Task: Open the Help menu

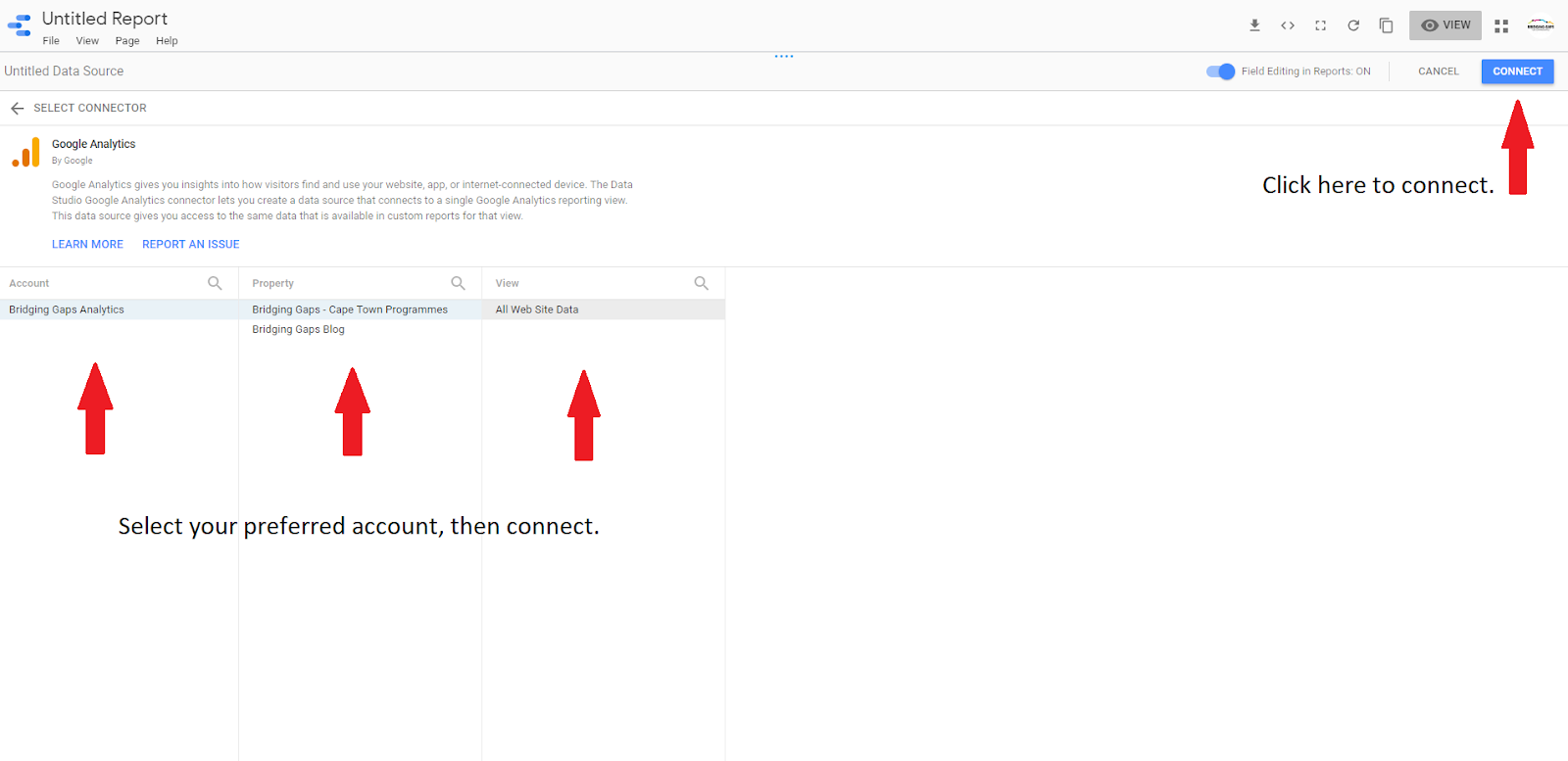Action: [167, 41]
